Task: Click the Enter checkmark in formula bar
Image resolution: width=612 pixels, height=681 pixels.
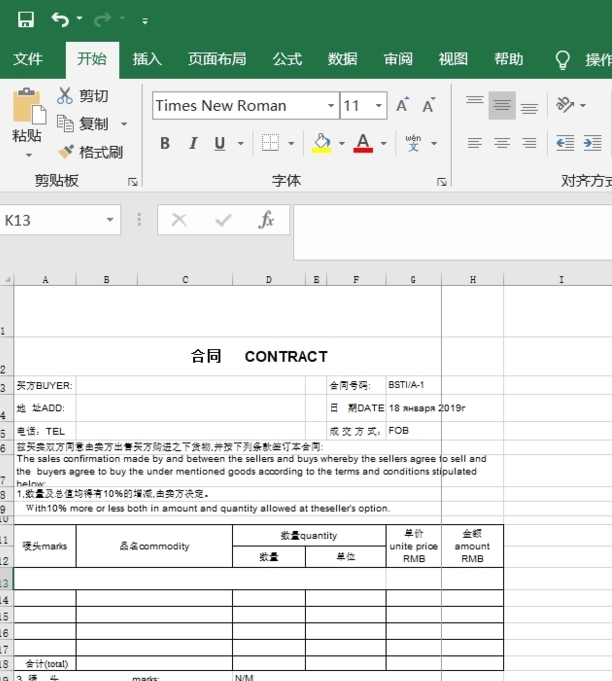Action: (x=223, y=220)
